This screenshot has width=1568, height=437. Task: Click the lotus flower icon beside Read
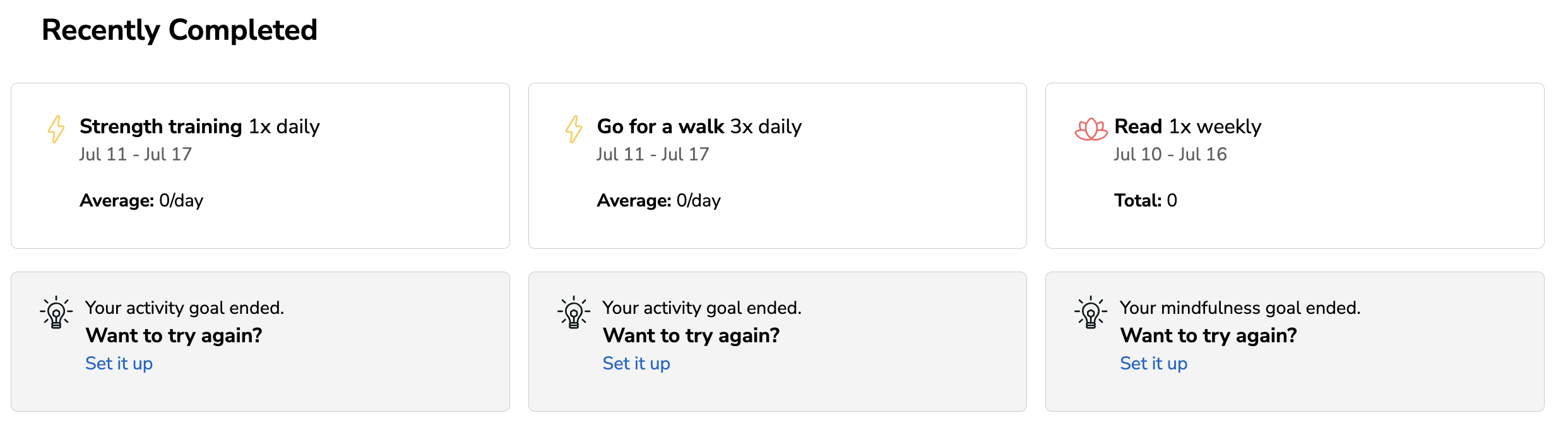[x=1091, y=129]
